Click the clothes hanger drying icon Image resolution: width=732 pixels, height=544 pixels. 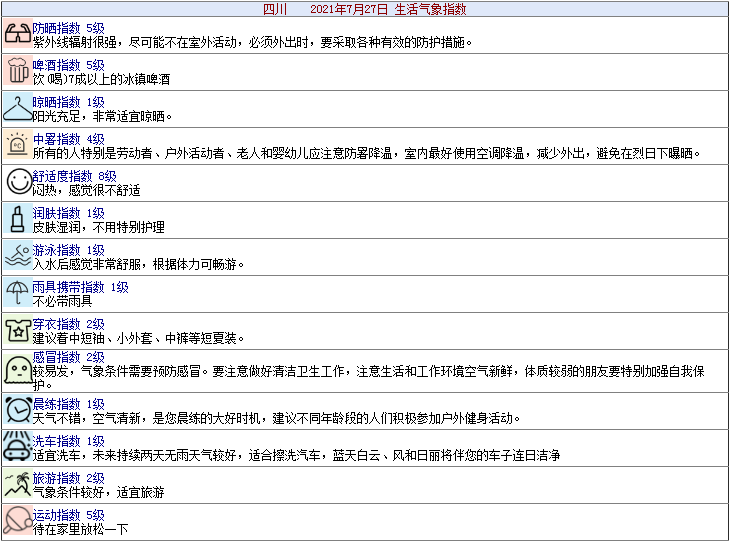tap(17, 108)
